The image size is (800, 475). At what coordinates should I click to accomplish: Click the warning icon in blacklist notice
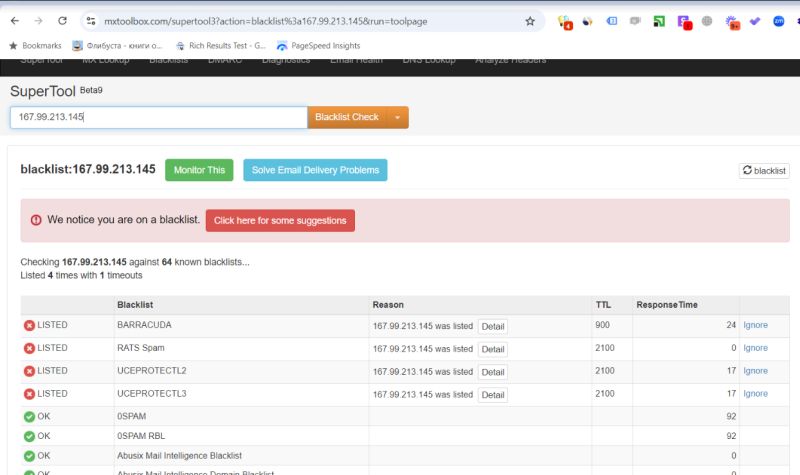(36, 220)
